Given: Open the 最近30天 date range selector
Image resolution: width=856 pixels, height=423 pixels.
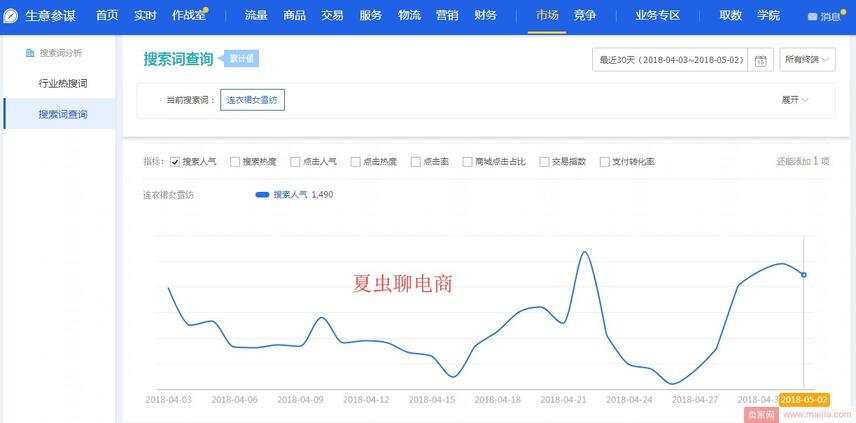Looking at the screenshot, I should click(670, 60).
